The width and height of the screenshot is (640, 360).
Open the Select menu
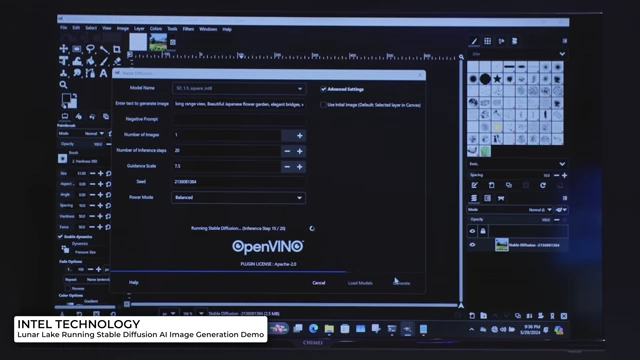coord(91,28)
